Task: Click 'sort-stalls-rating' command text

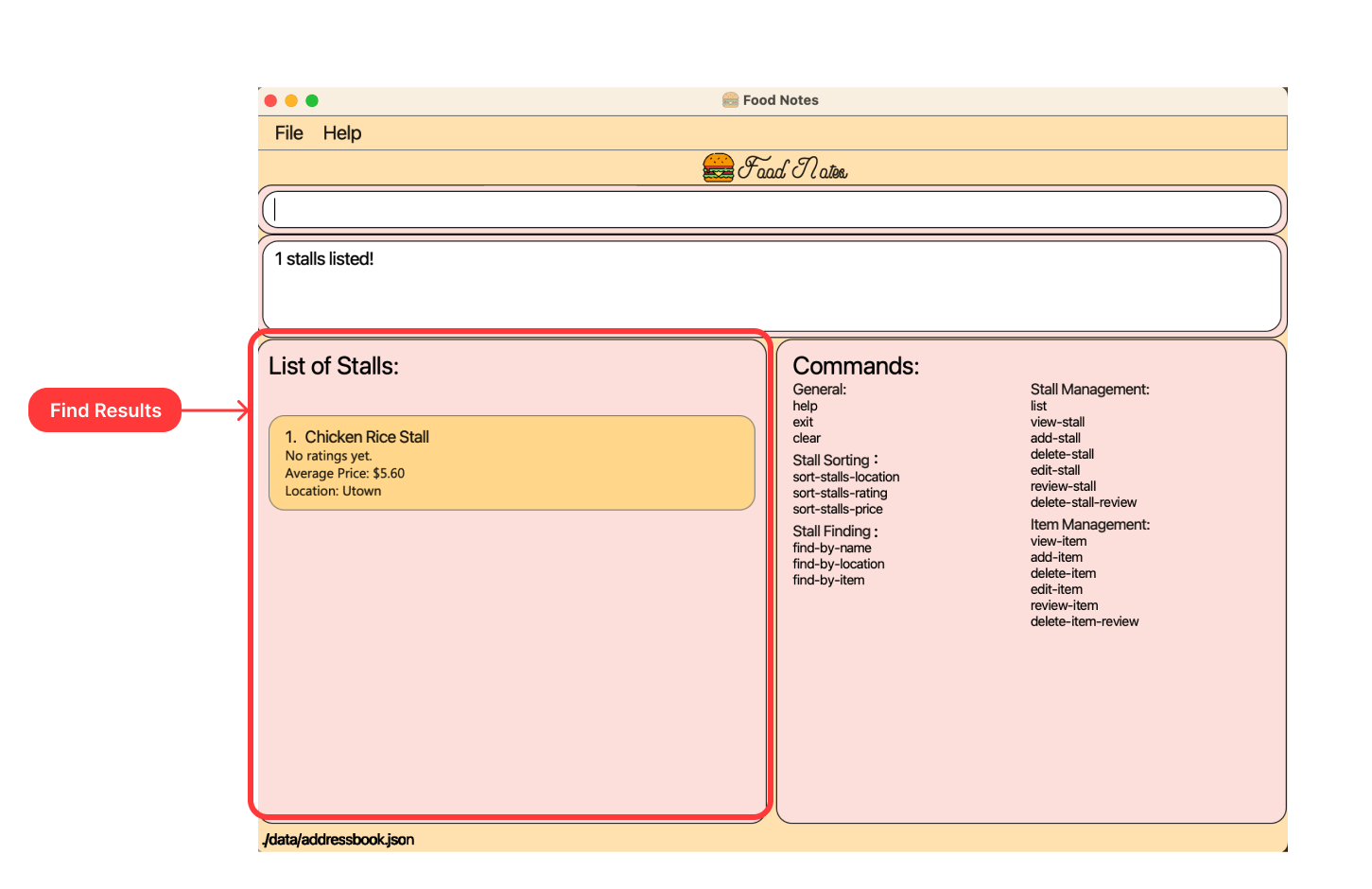Action: point(840,494)
